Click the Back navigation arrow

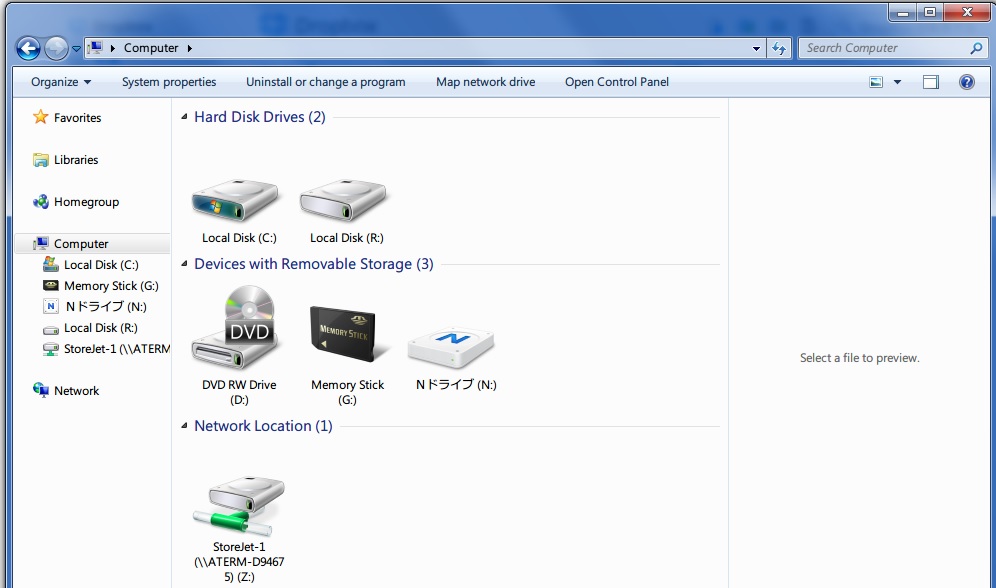28,48
